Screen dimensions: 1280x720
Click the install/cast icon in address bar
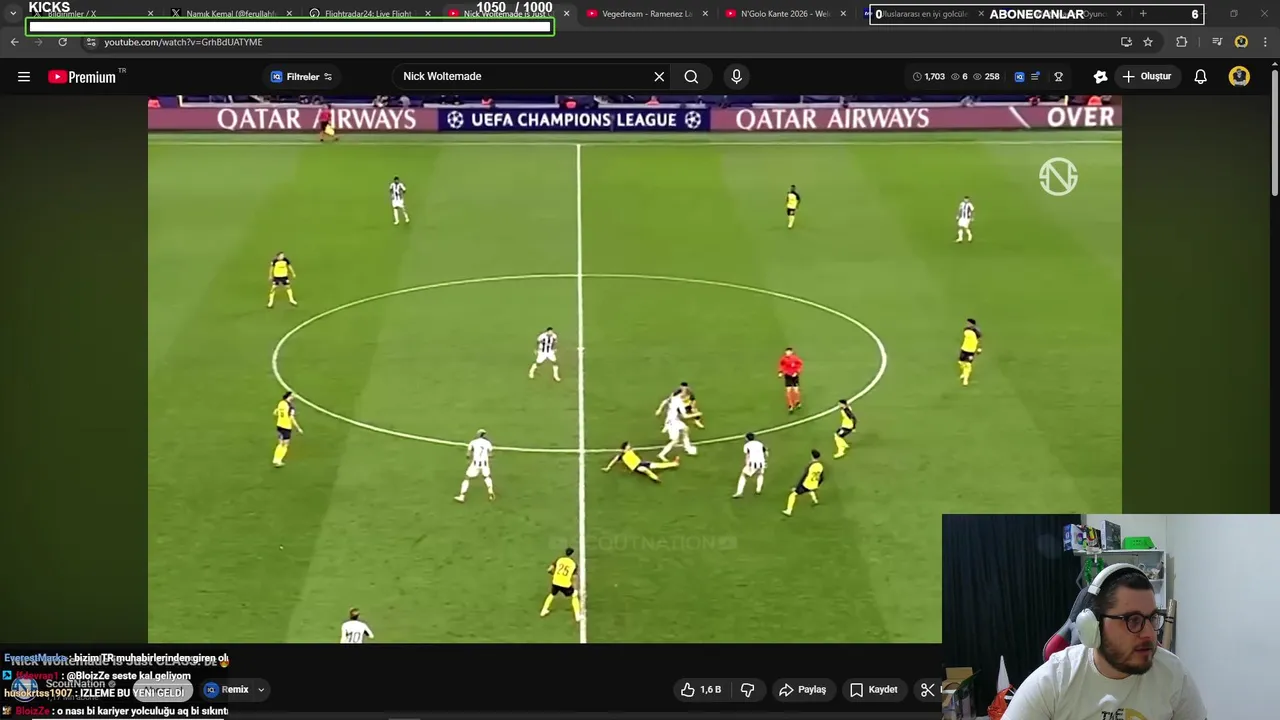1126,42
